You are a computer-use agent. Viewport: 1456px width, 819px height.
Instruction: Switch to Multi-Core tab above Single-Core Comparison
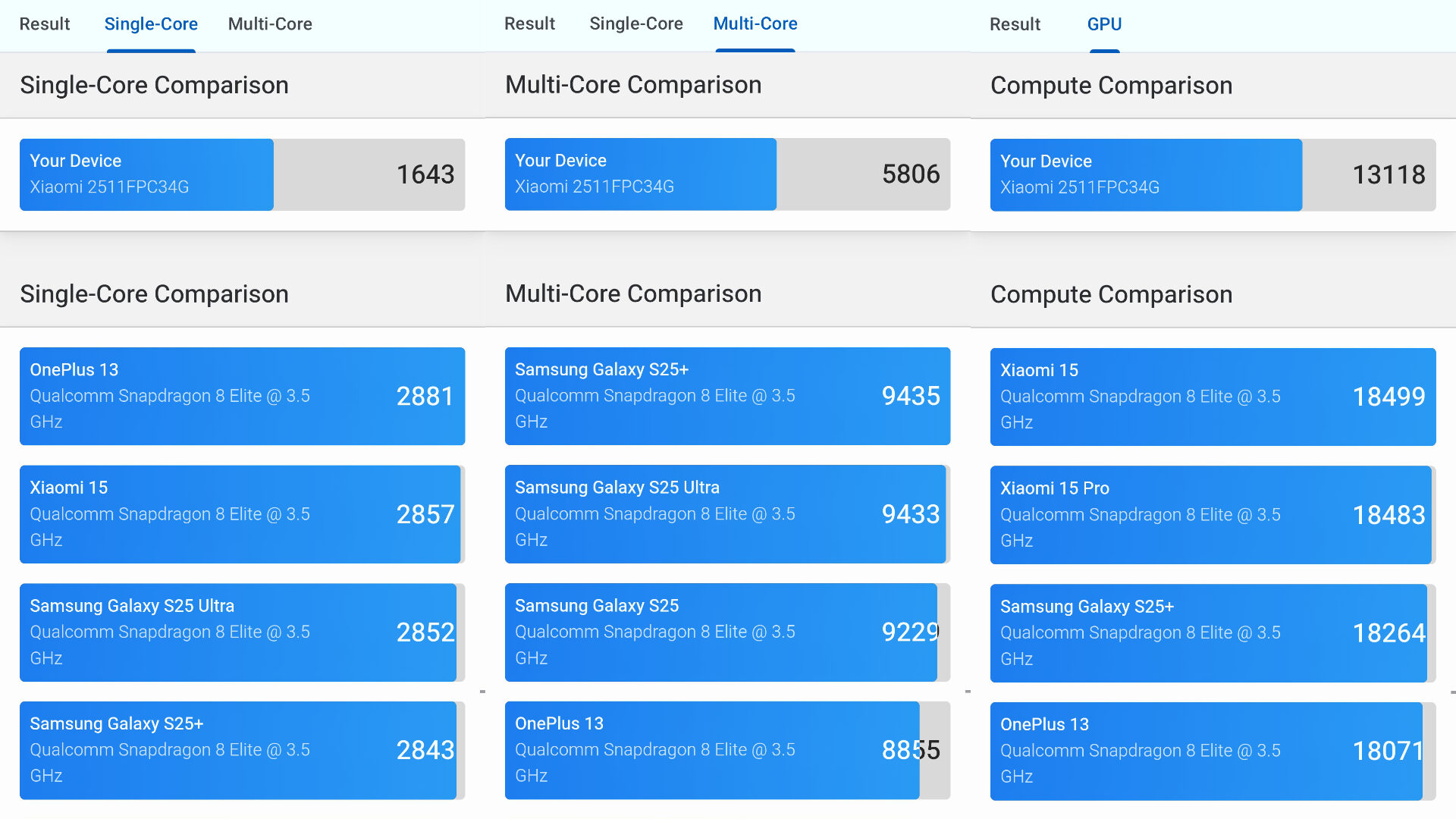tap(270, 24)
